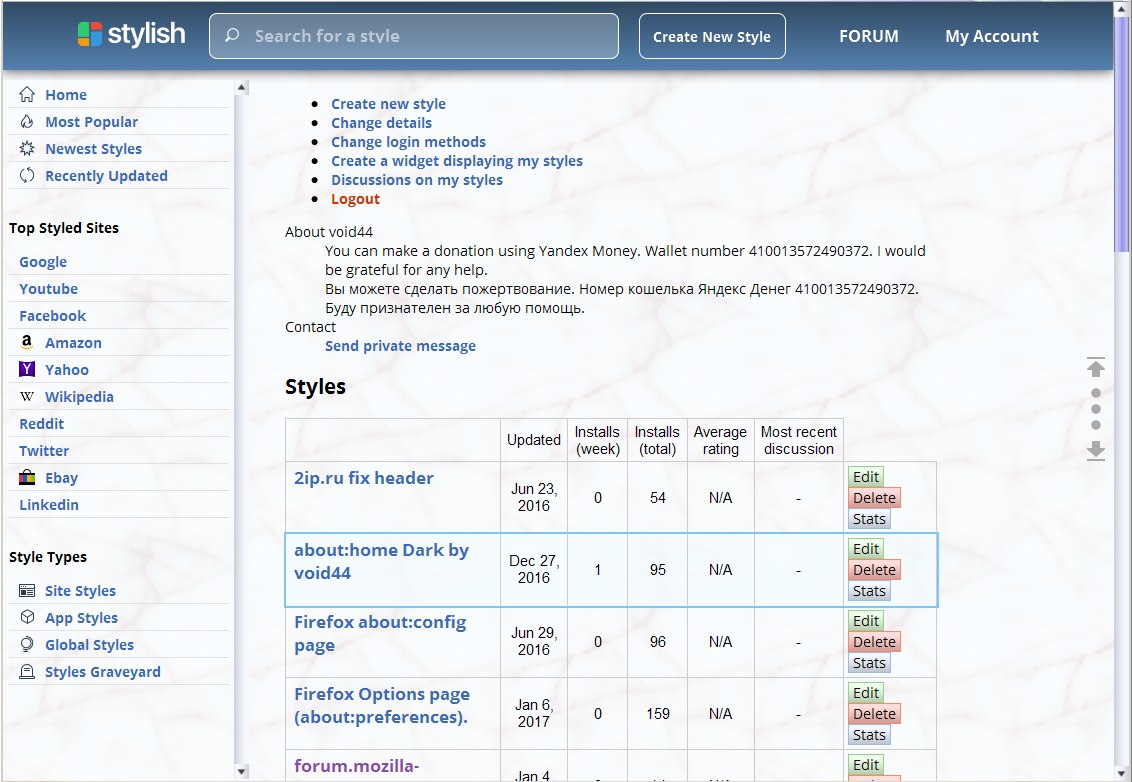1132x782 pixels.
Task: Click the Newest Styles starburst icon
Action: pyautogui.click(x=27, y=149)
